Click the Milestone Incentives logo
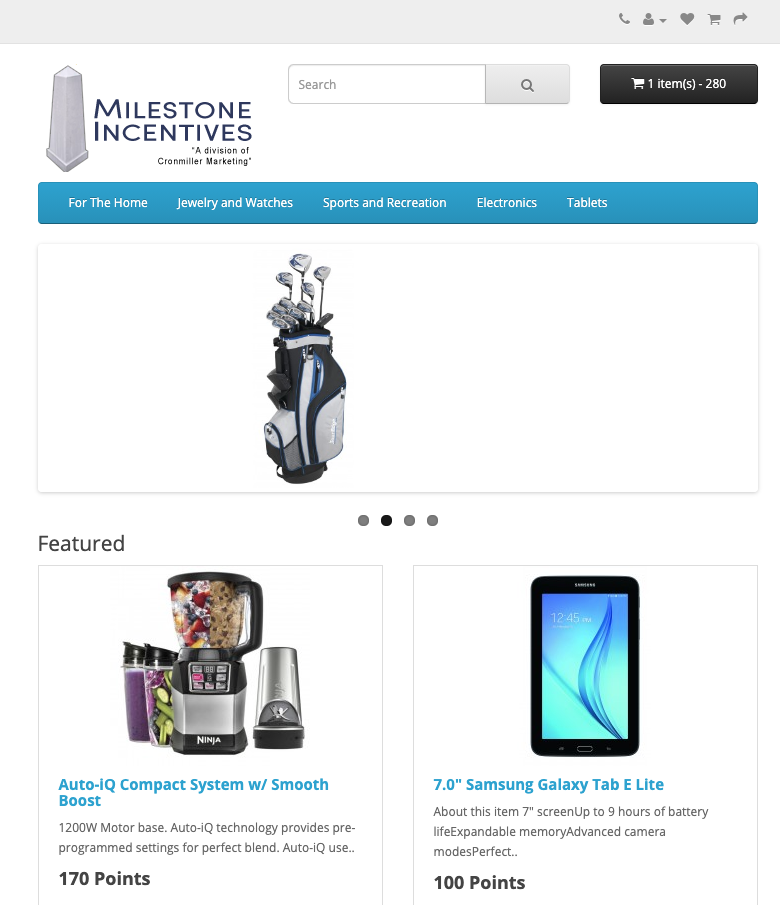This screenshot has height=905, width=780. pyautogui.click(x=149, y=118)
